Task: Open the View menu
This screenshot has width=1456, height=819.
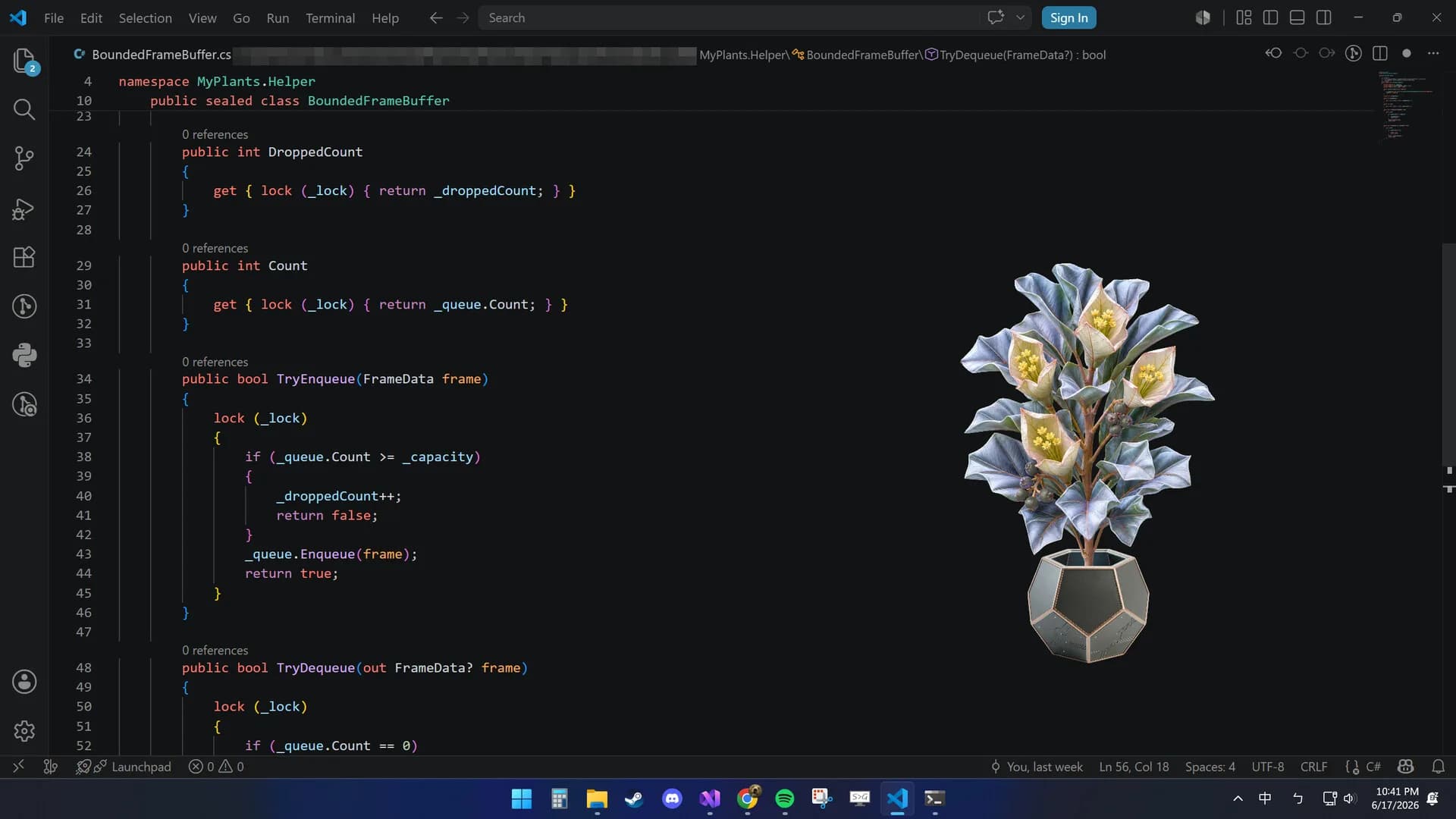Action: point(202,17)
